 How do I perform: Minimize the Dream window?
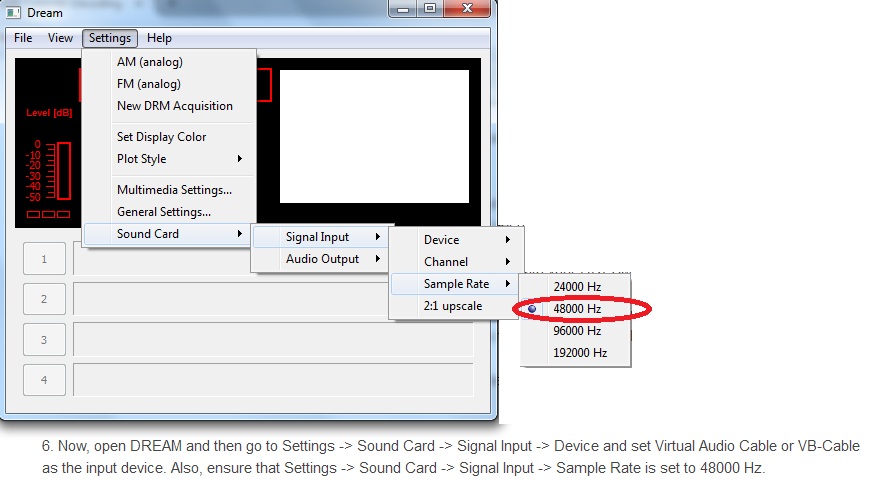[403, 8]
